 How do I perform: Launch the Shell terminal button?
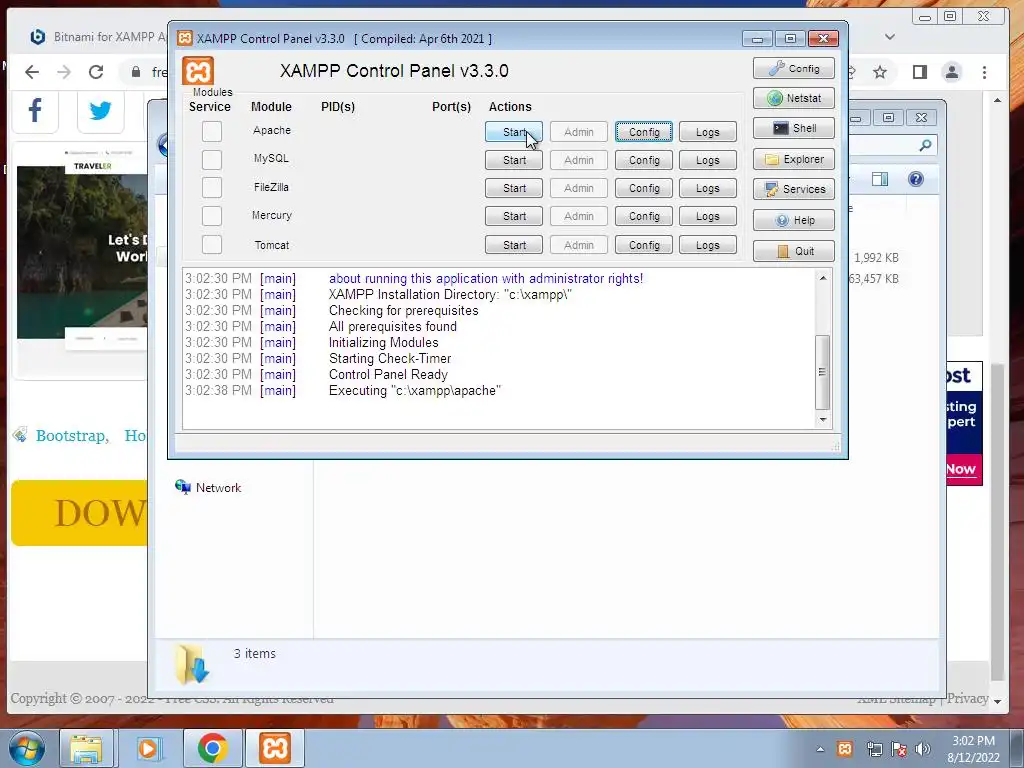click(793, 128)
